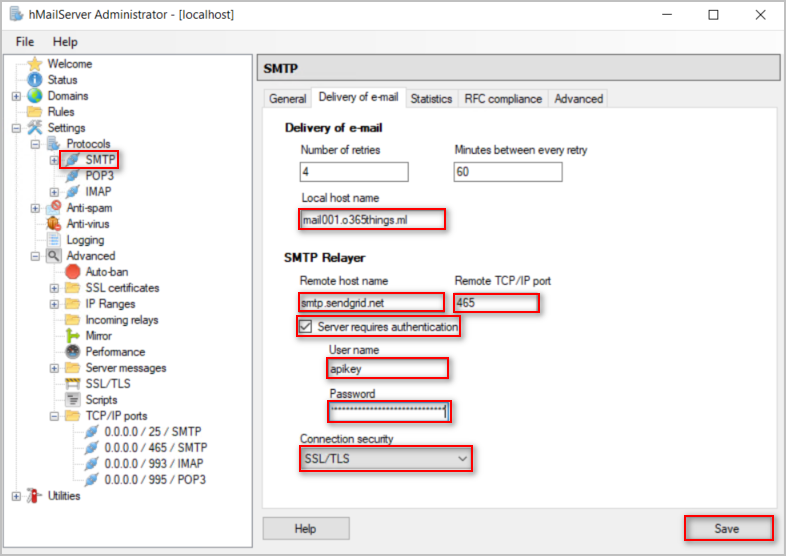Expand the IMAP tree node
The height and width of the screenshot is (556, 786).
tap(54, 193)
